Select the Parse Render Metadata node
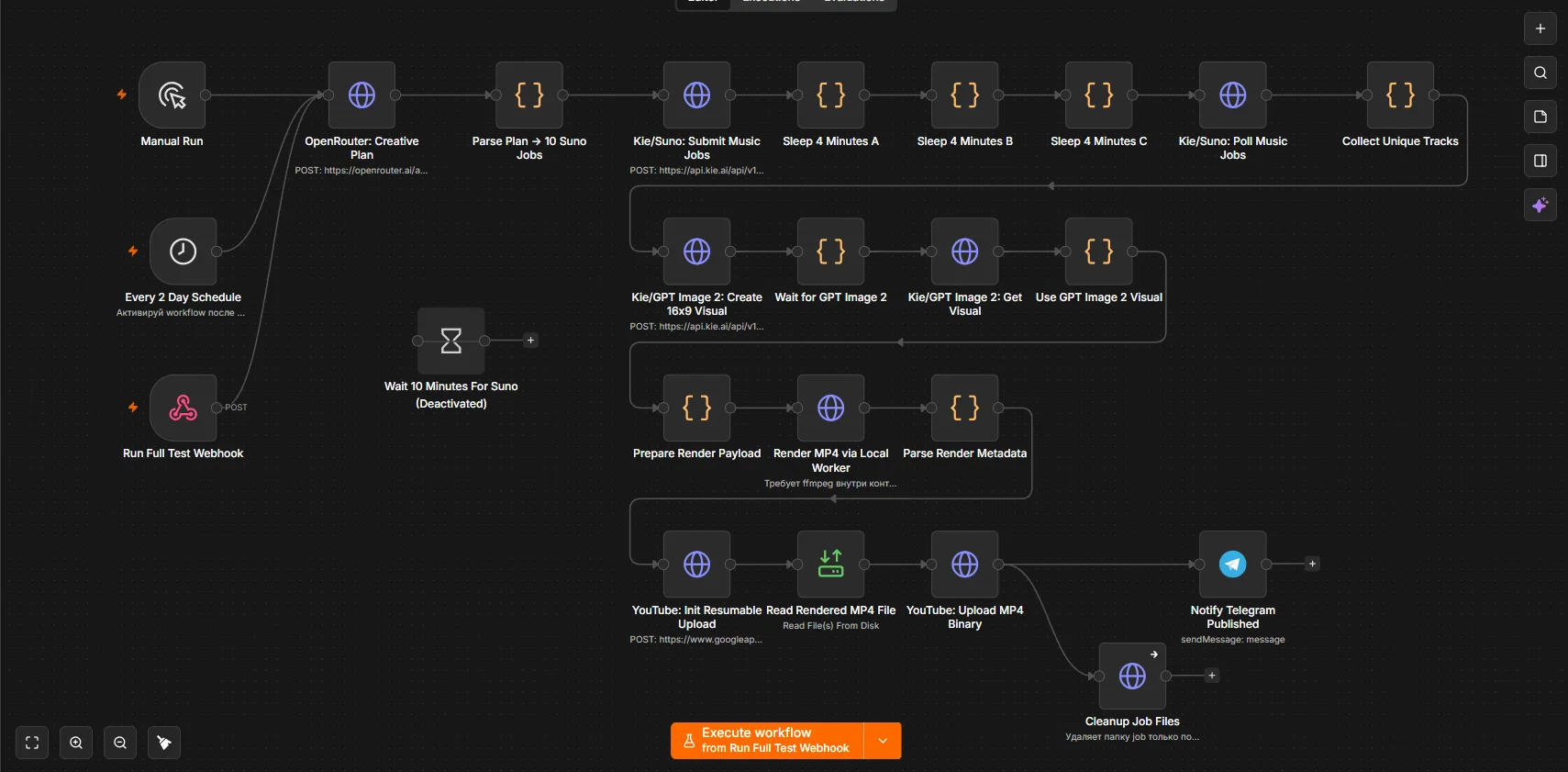Screen dimensions: 1568x772 964,408
